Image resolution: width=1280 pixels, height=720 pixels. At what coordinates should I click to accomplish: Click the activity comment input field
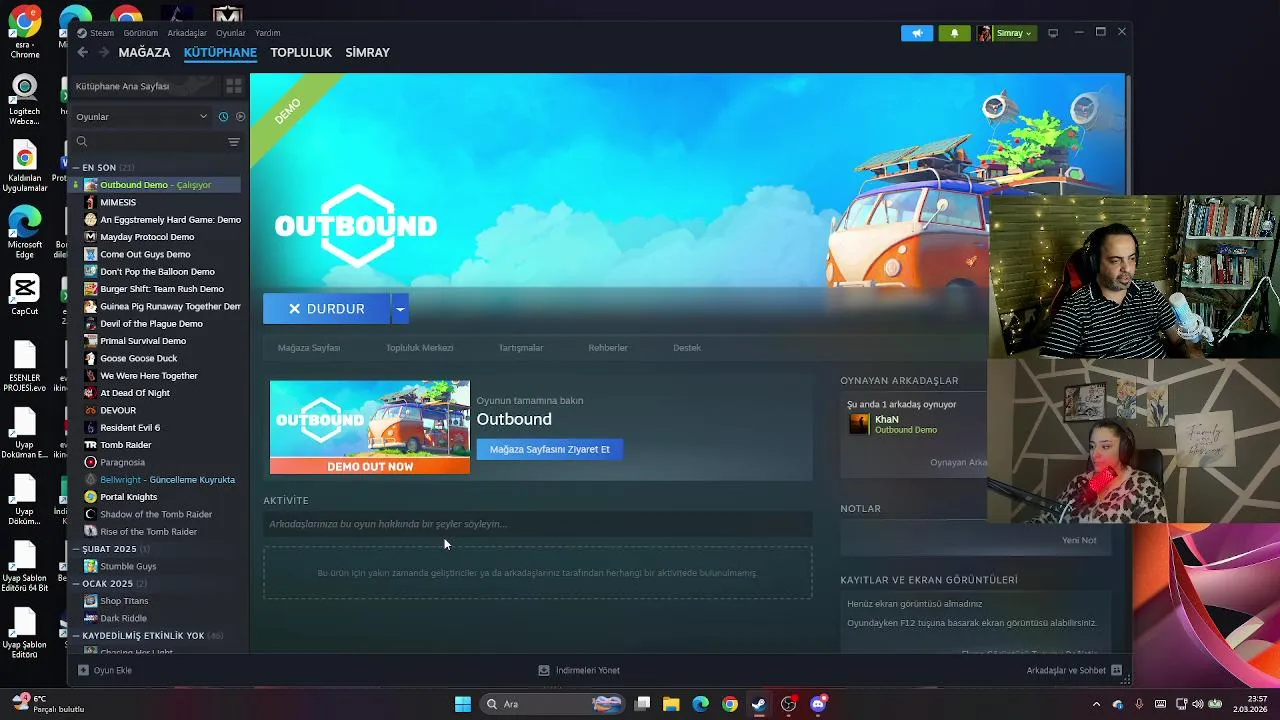tap(538, 524)
